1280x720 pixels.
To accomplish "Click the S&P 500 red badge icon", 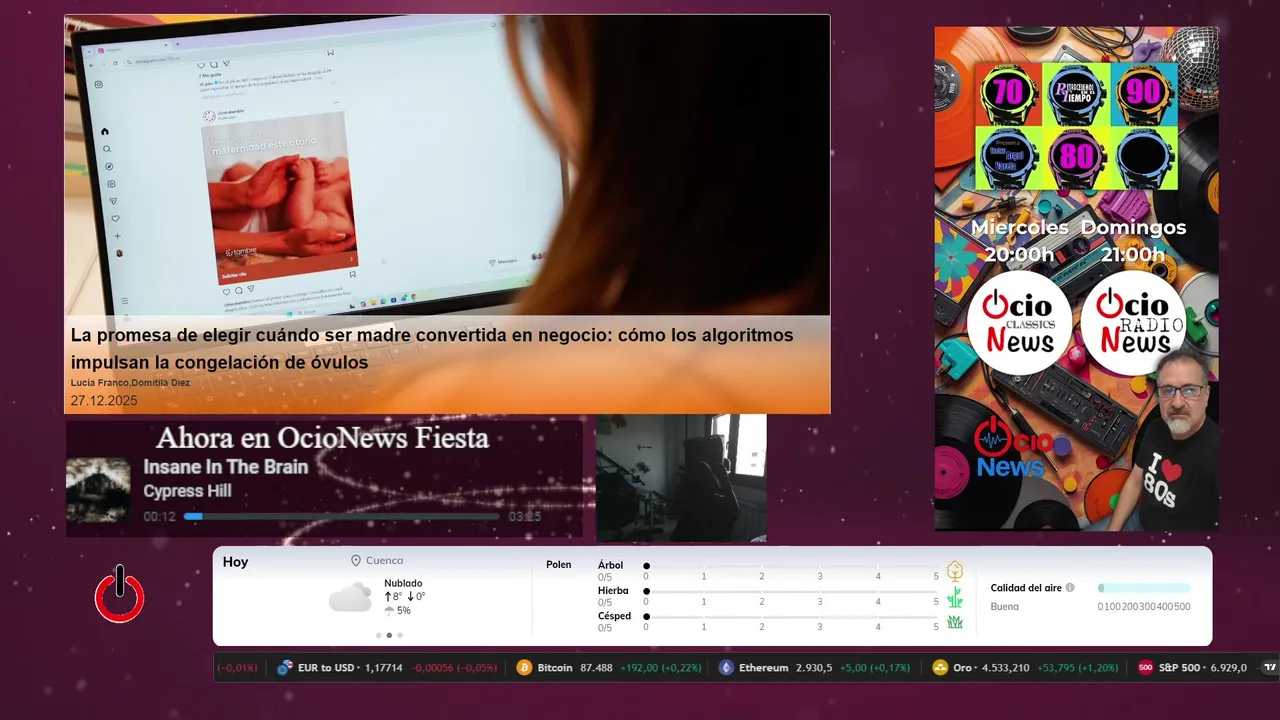I will pyautogui.click(x=1146, y=668).
